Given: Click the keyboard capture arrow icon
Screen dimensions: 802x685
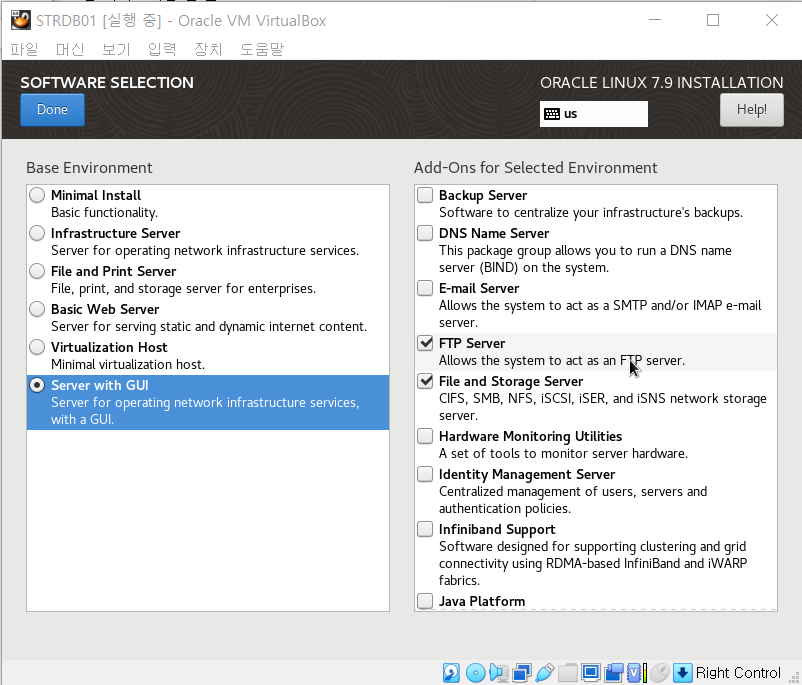Looking at the screenshot, I should click(682, 673).
